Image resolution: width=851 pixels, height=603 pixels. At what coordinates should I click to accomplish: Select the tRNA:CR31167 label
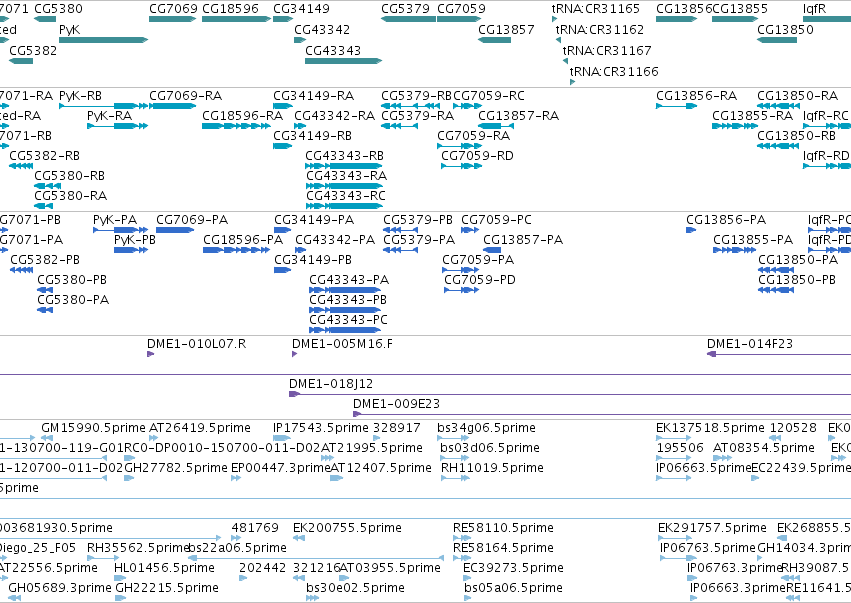[607, 50]
